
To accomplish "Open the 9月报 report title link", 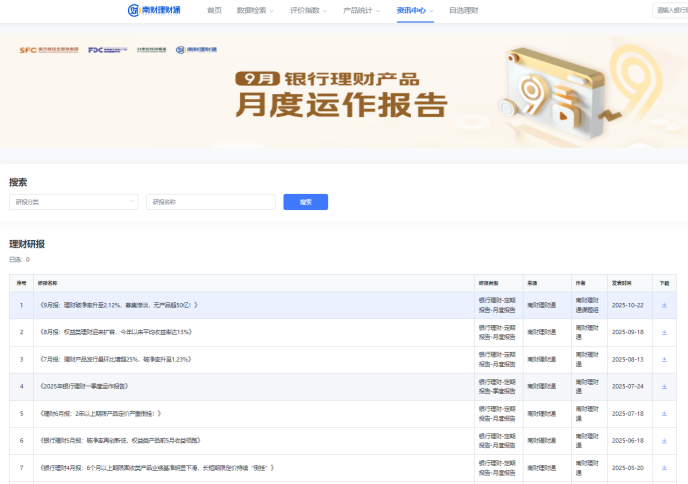I will (119, 305).
